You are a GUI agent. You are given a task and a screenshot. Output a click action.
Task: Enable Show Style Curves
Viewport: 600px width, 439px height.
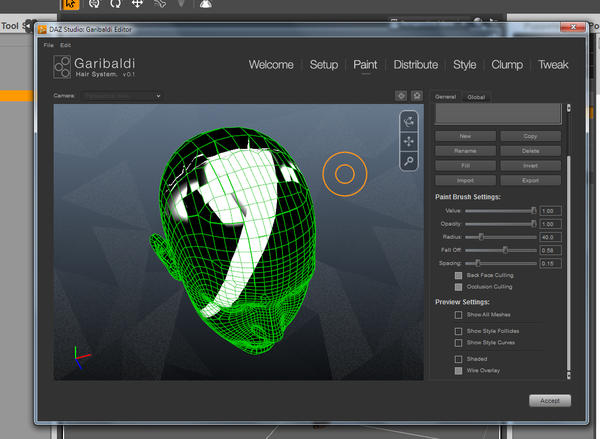(x=458, y=343)
